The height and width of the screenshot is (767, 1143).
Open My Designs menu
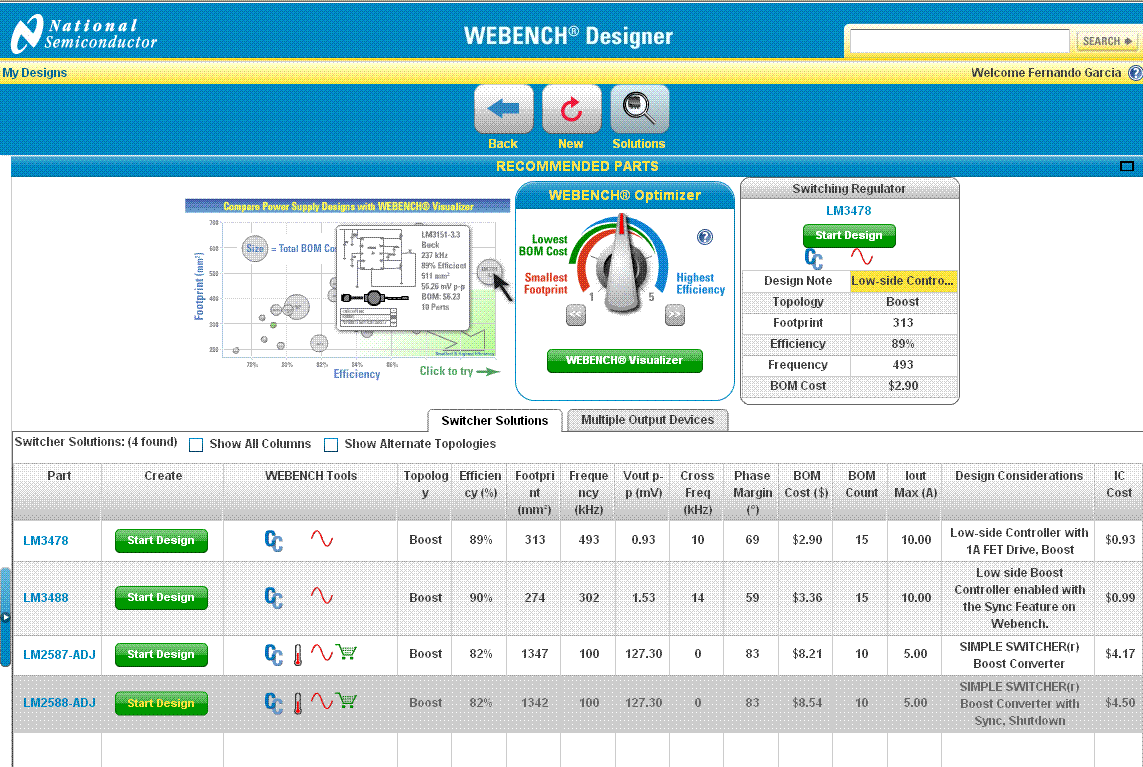34,73
